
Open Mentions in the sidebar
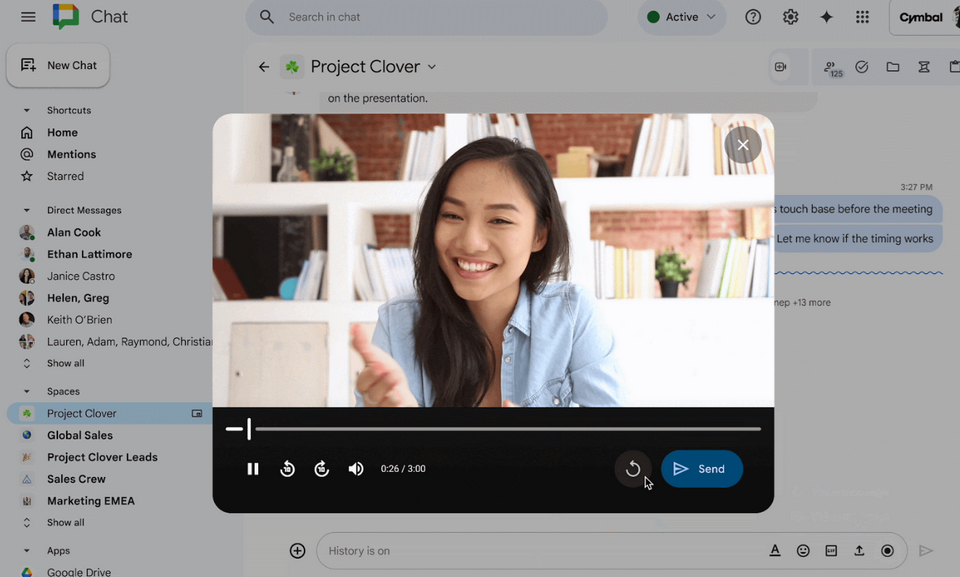(x=71, y=154)
